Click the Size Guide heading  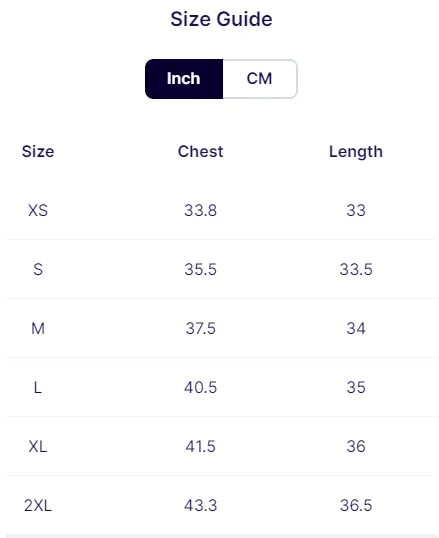coord(221,19)
